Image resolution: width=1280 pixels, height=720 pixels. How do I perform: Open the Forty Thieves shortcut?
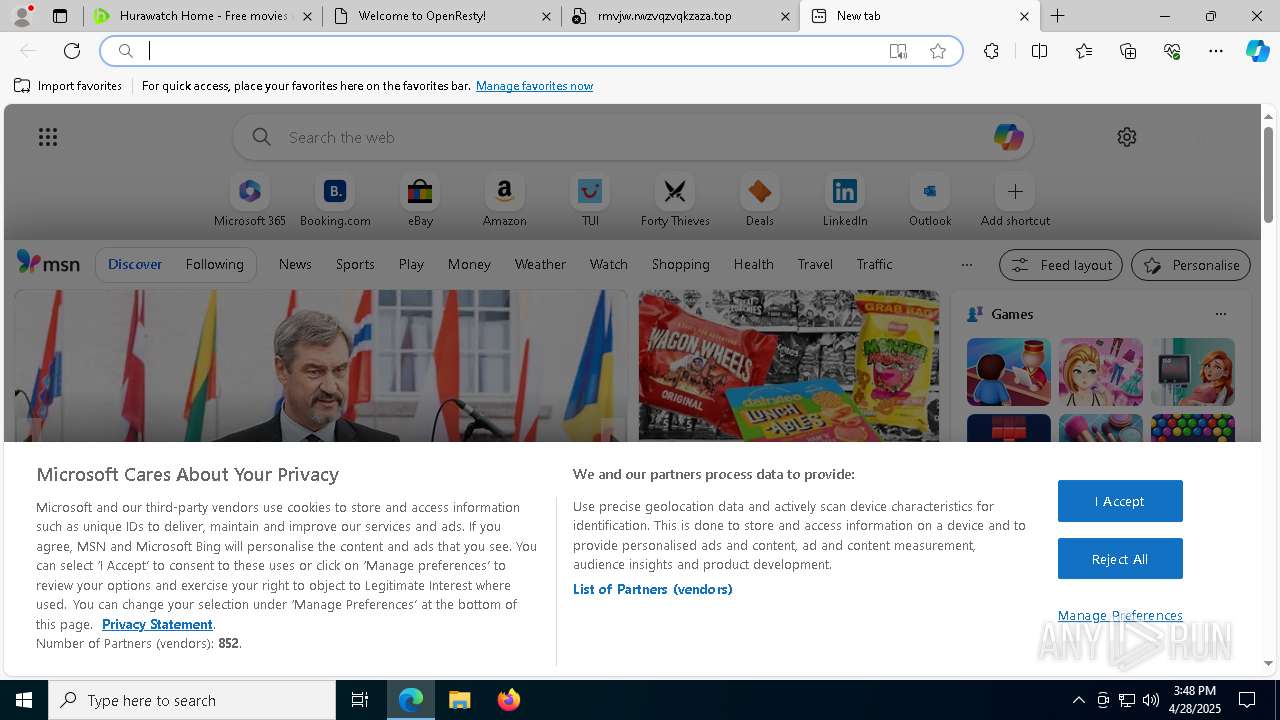(x=675, y=200)
